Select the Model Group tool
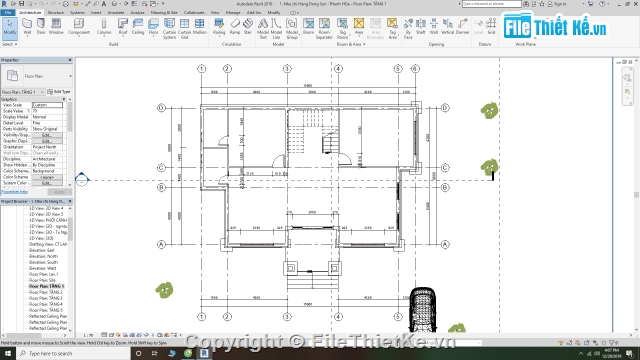Screen dimensions: 640x360 292,29
